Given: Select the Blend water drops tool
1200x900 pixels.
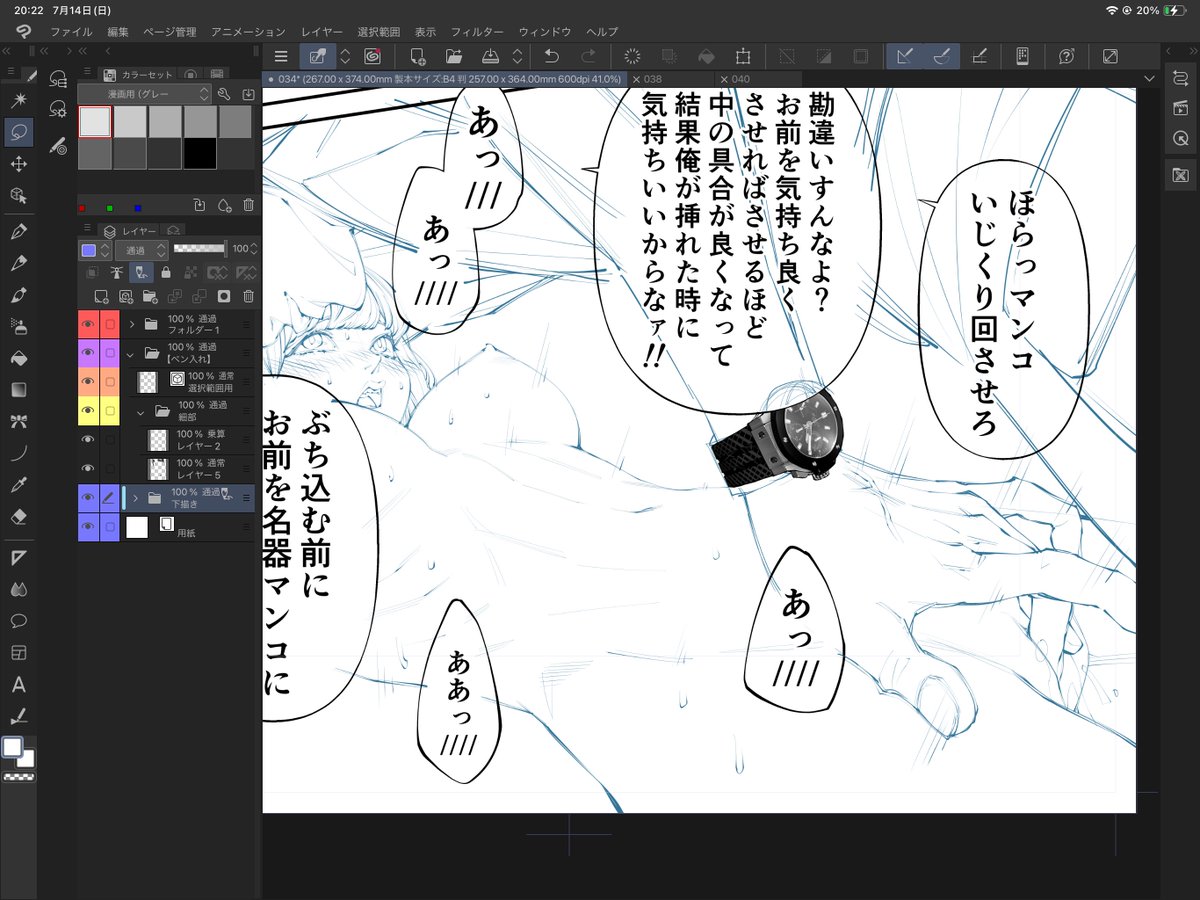Looking at the screenshot, I should (x=18, y=589).
